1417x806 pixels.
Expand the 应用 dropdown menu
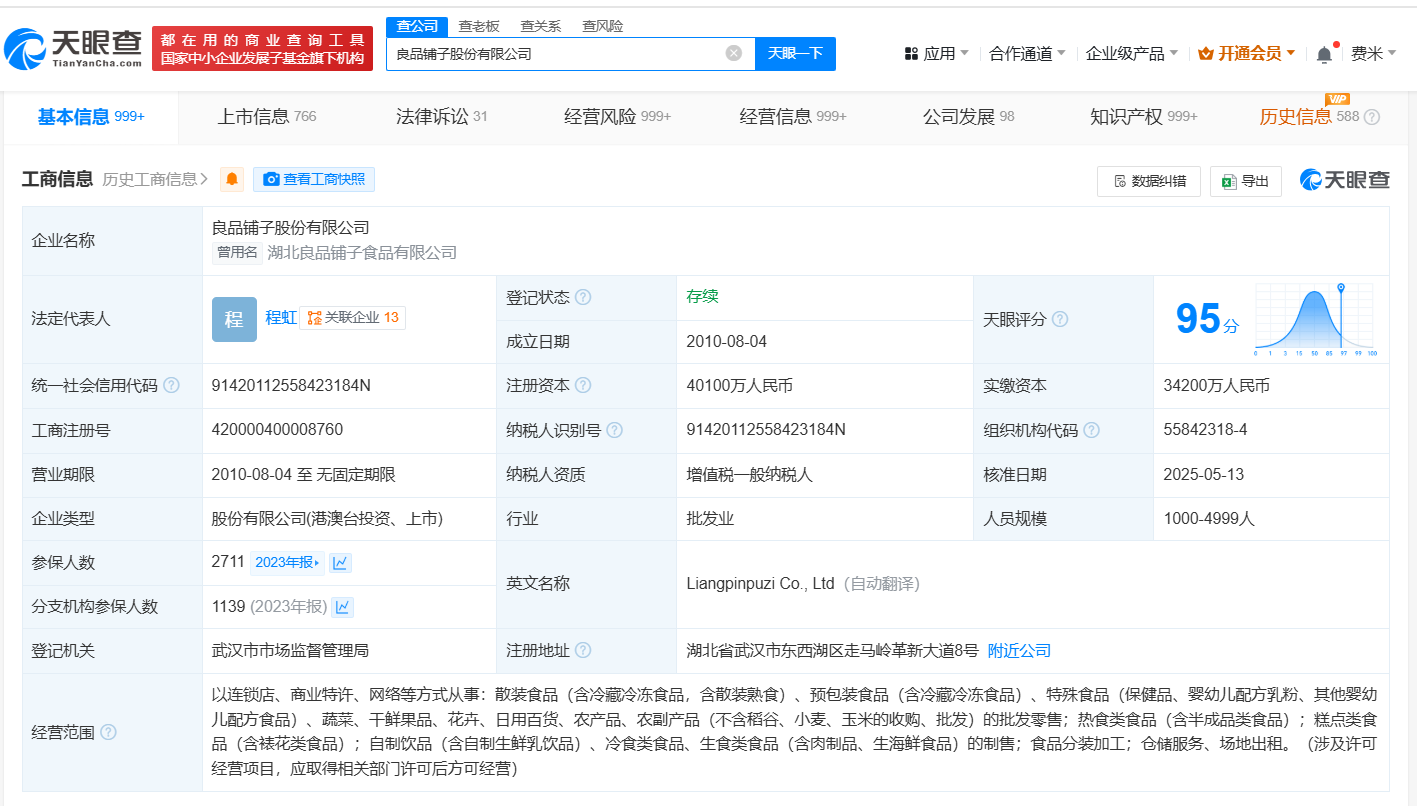(x=936, y=54)
